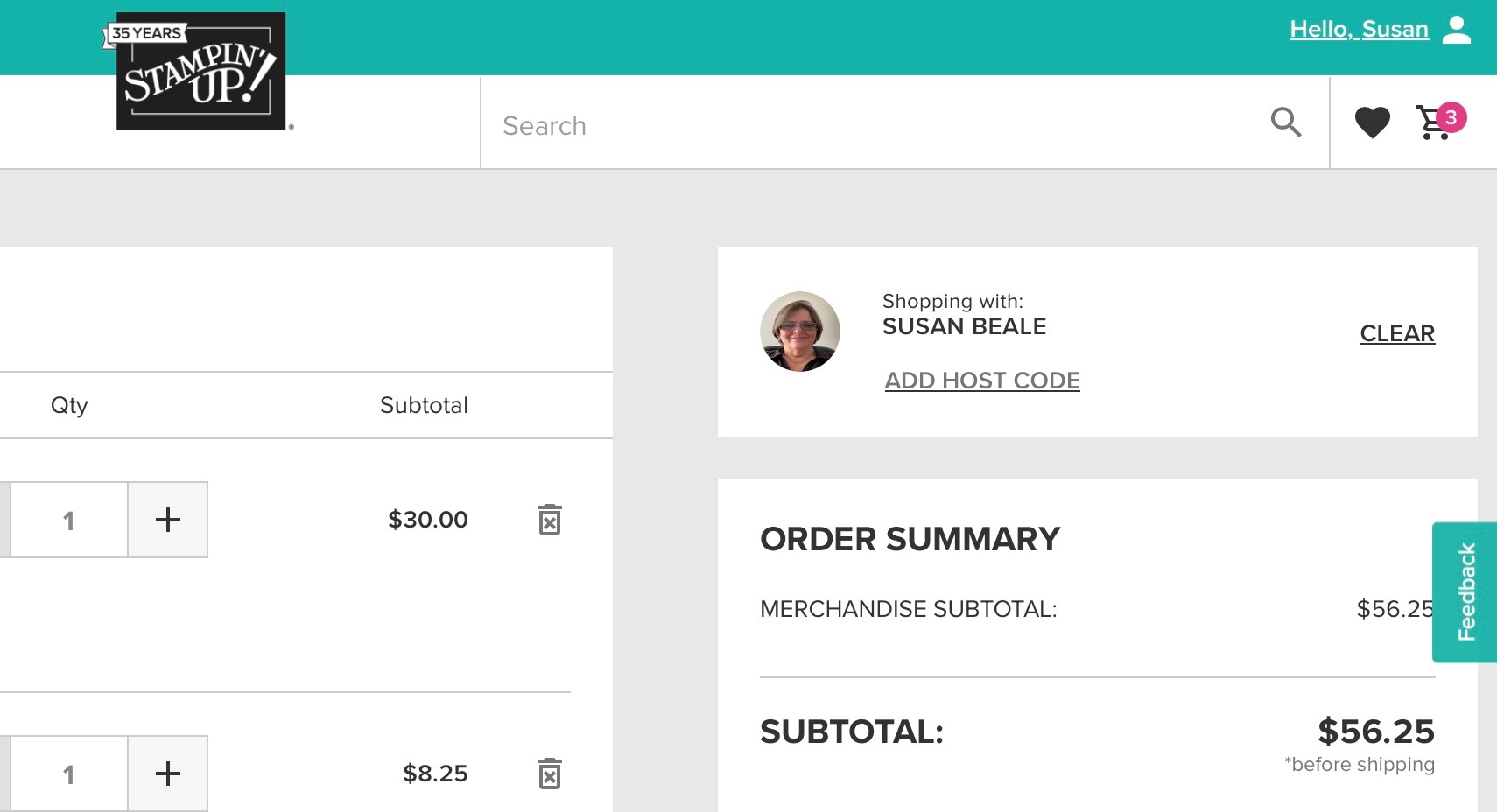Increase quantity of the $30.00 item
This screenshot has width=1497, height=812.
167,520
